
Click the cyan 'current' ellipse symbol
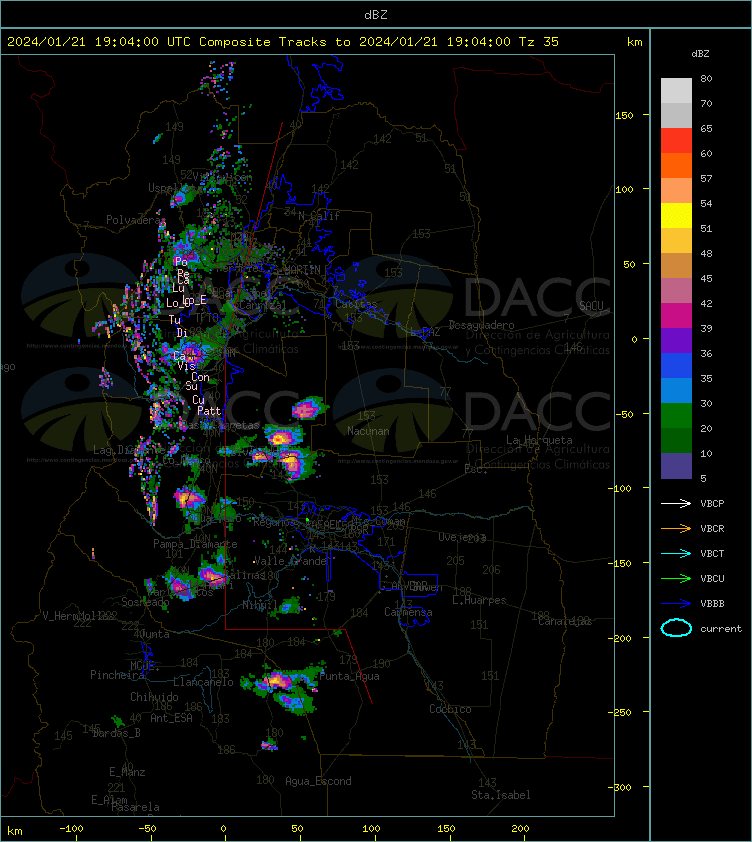tap(676, 628)
